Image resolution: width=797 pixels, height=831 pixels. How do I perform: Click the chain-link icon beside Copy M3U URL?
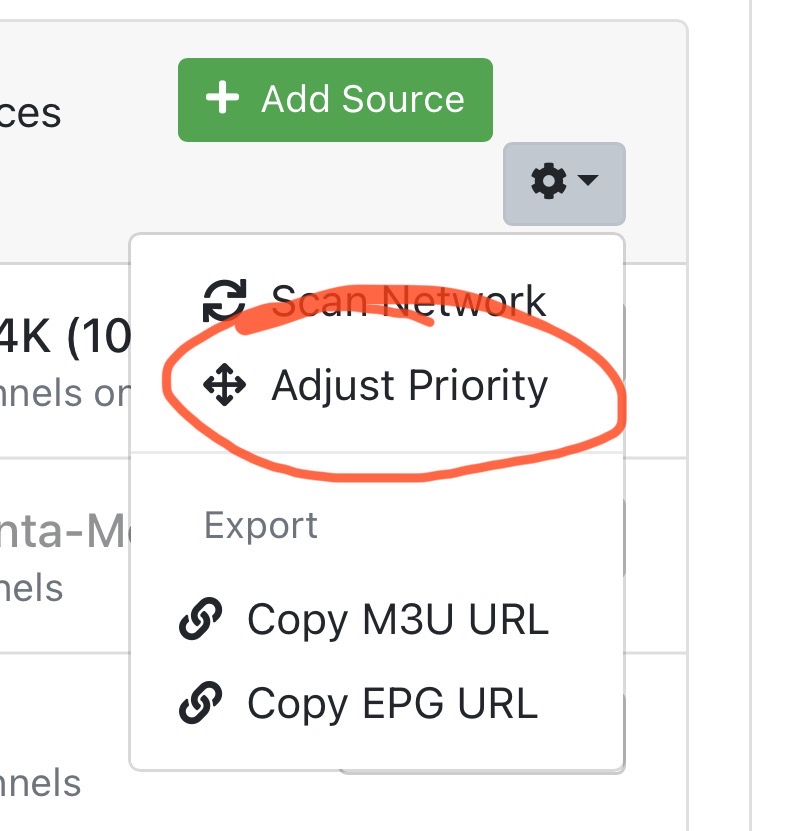(199, 620)
